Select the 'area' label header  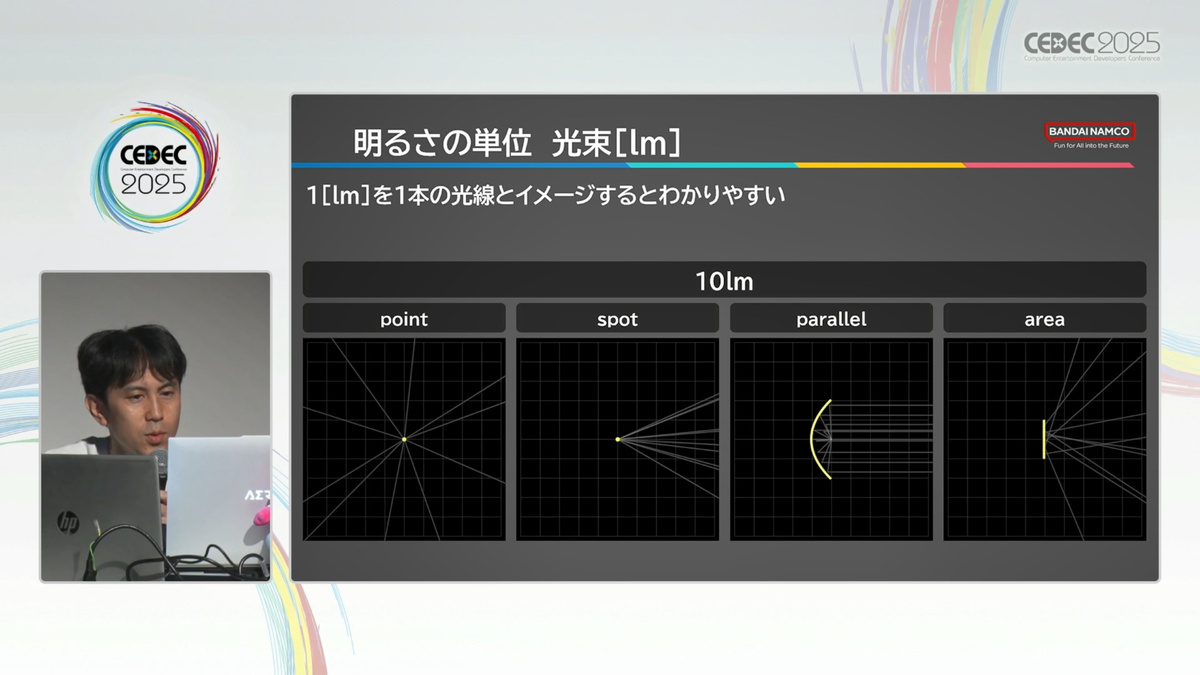tap(1044, 319)
